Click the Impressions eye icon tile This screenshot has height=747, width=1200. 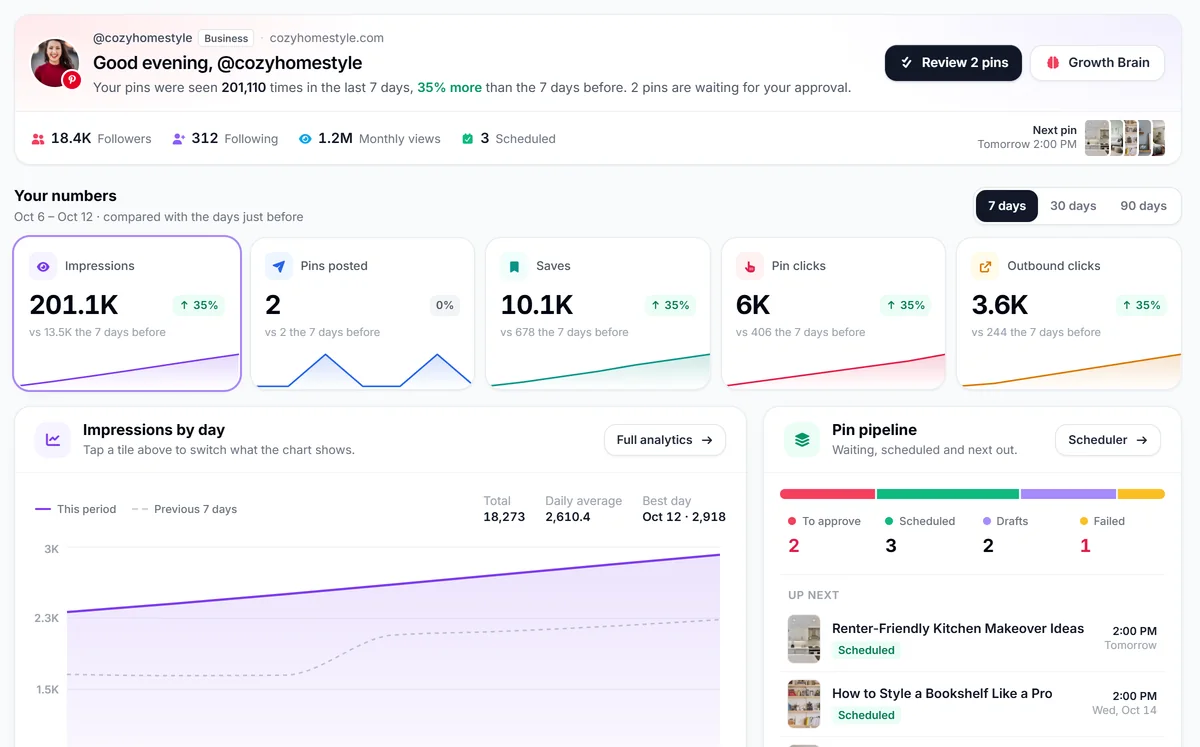click(x=43, y=266)
